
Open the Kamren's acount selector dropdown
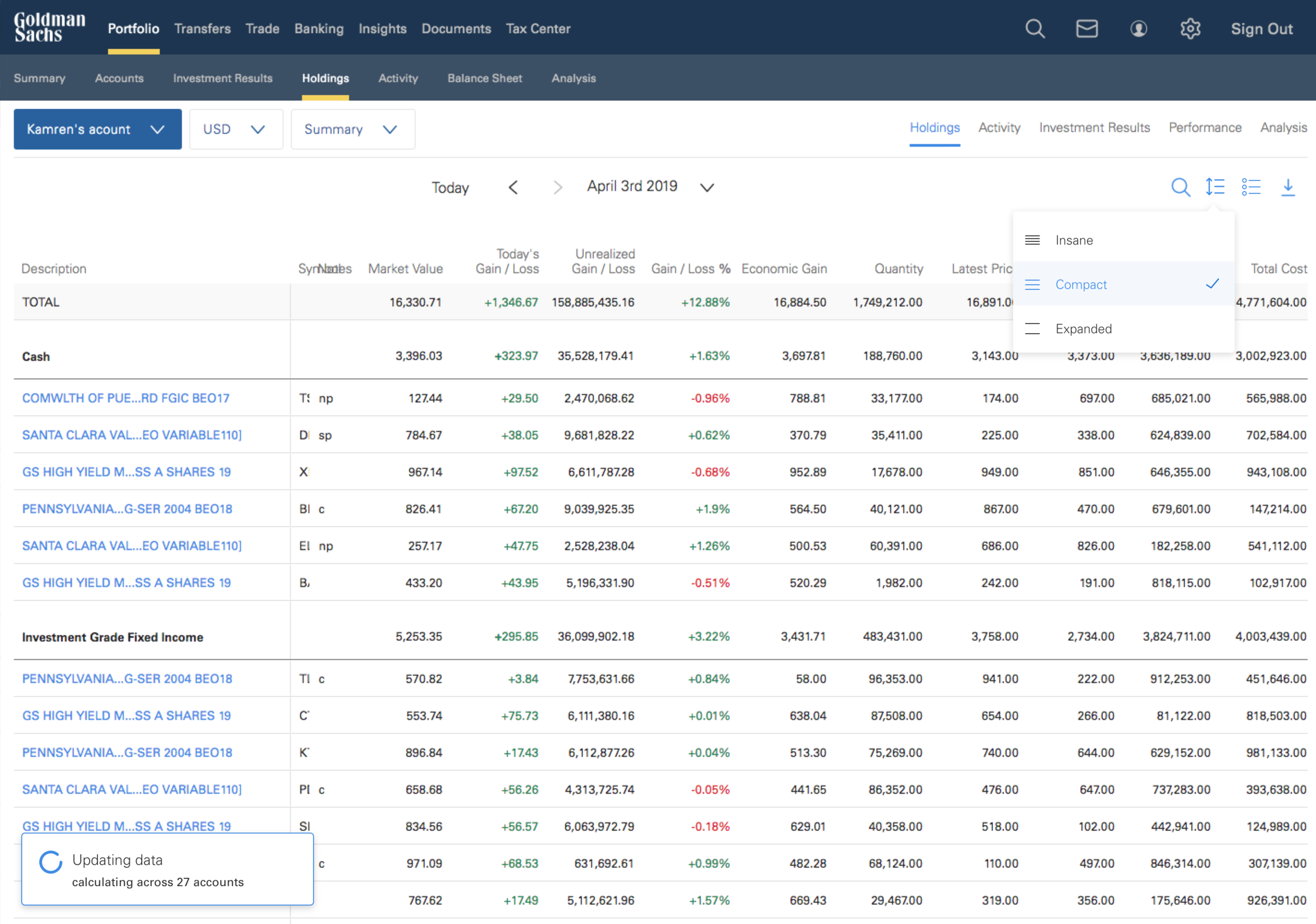(97, 129)
